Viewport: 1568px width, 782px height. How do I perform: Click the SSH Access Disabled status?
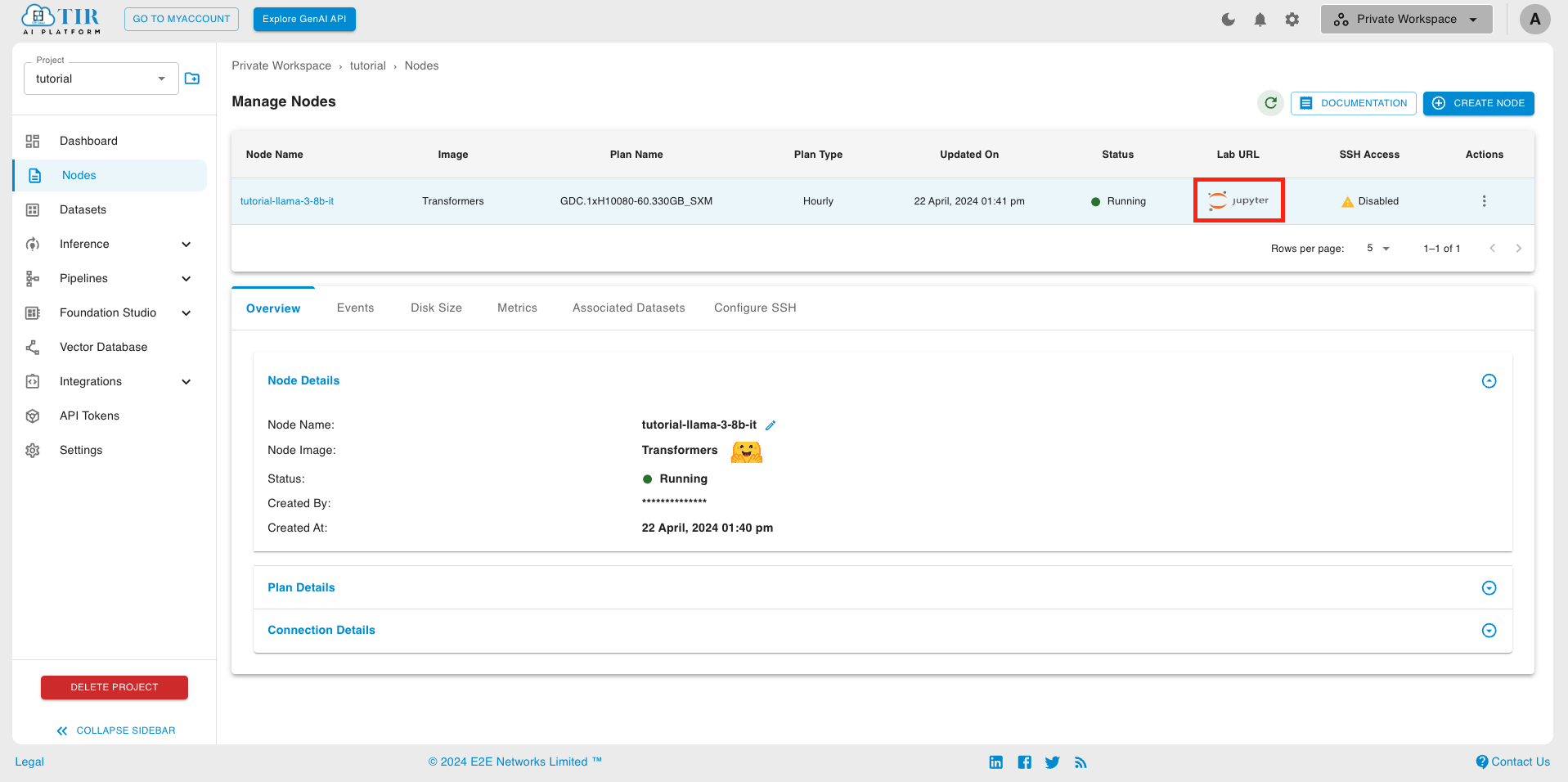point(1370,201)
